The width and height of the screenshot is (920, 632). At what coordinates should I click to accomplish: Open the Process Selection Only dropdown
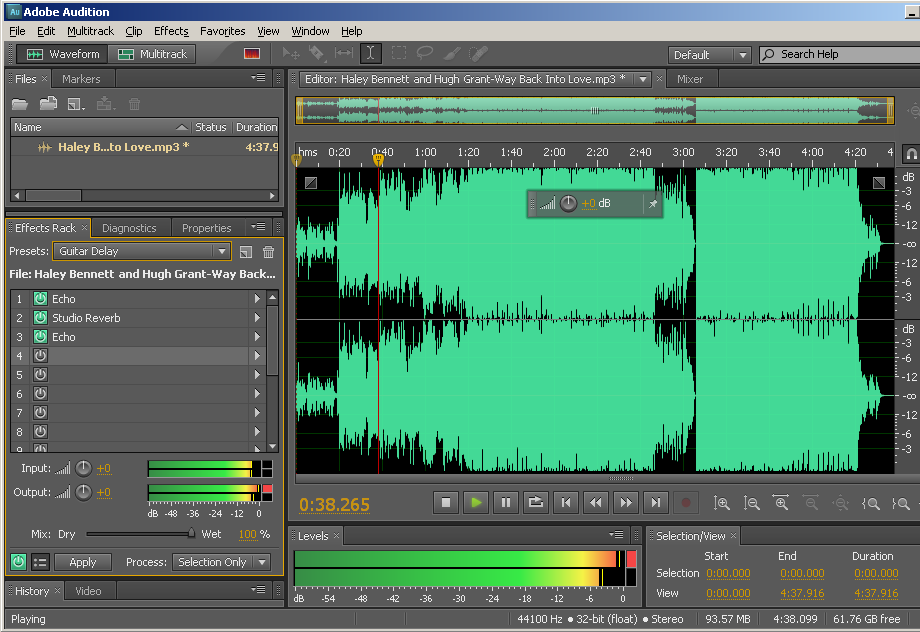tap(221, 562)
